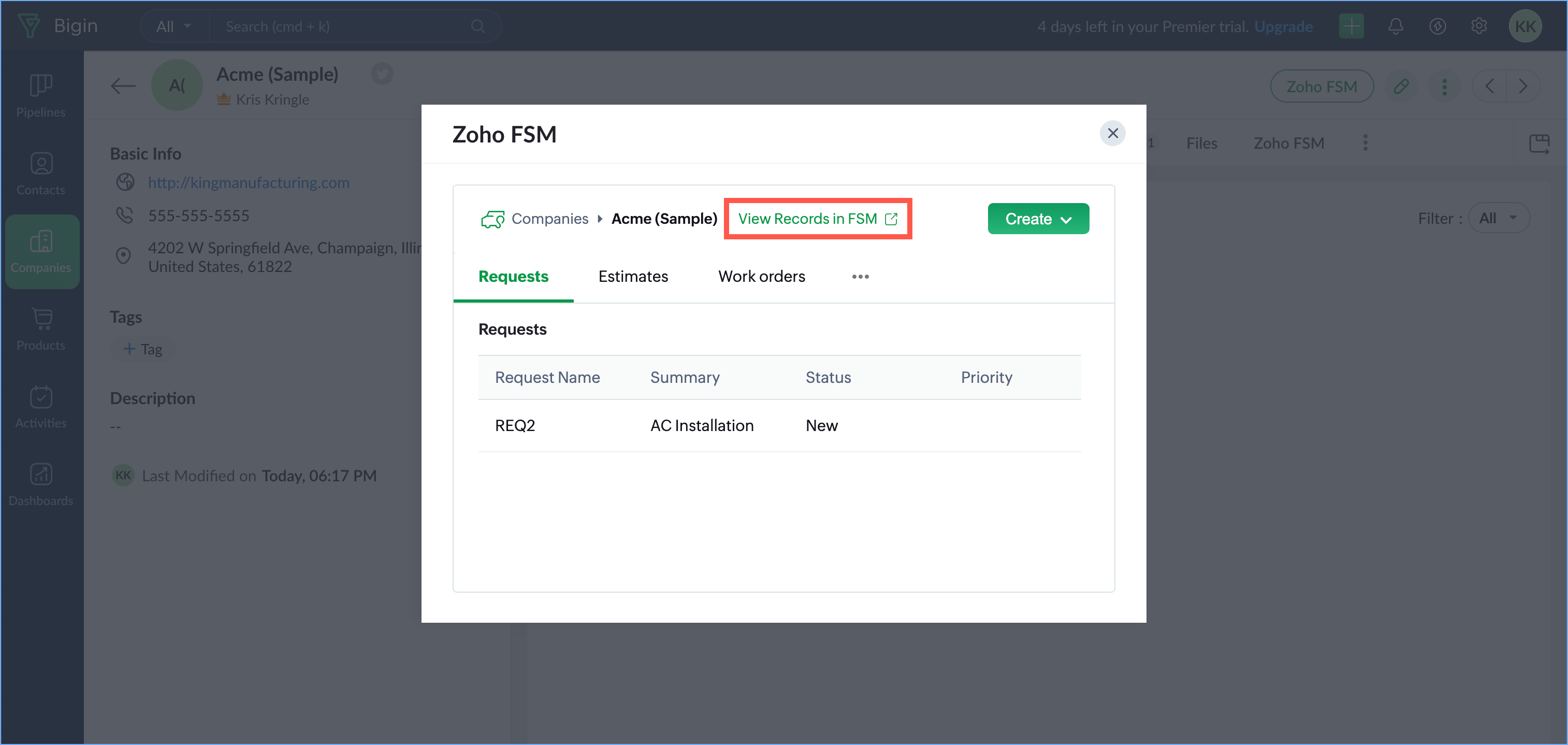Screen dimensions: 1568x745
Task: Click the location pin icon next to the address
Action: coord(124,255)
